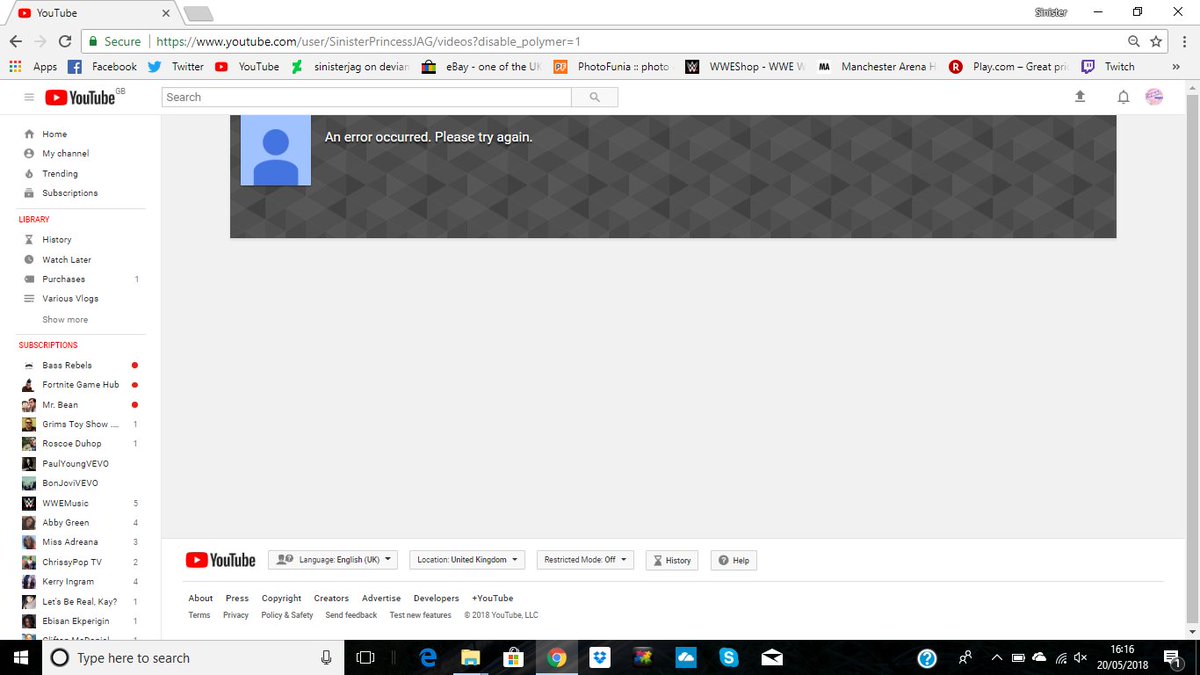Click the taskbar volume muted icon
This screenshot has width=1200, height=675.
click(1080, 658)
